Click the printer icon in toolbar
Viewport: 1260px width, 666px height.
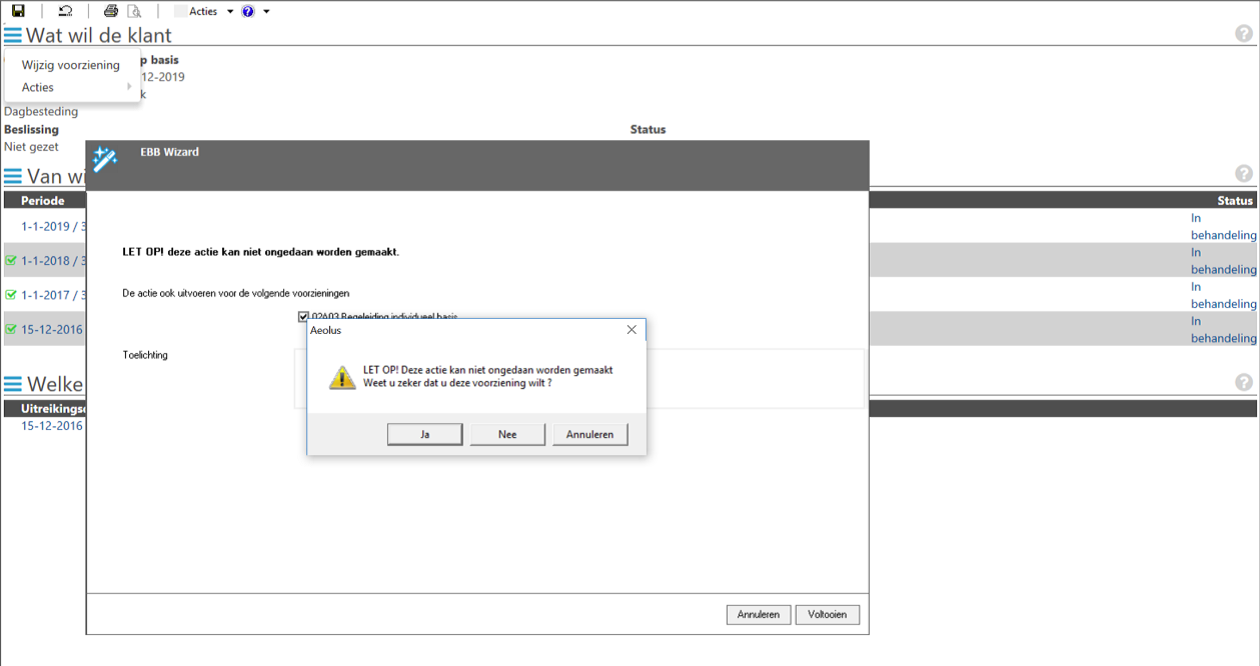pyautogui.click(x=111, y=11)
